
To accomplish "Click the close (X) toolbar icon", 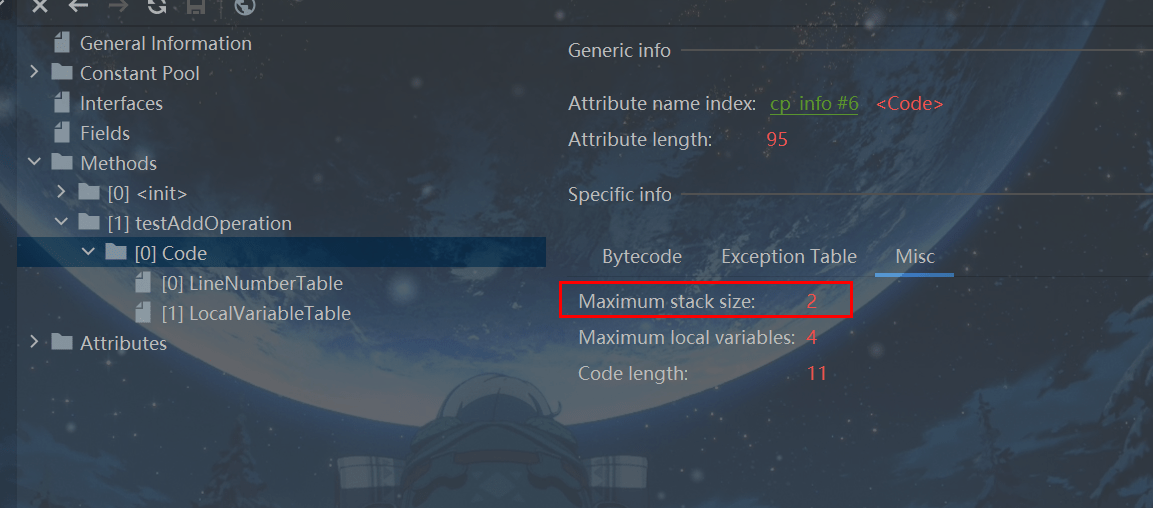I will 40,7.
